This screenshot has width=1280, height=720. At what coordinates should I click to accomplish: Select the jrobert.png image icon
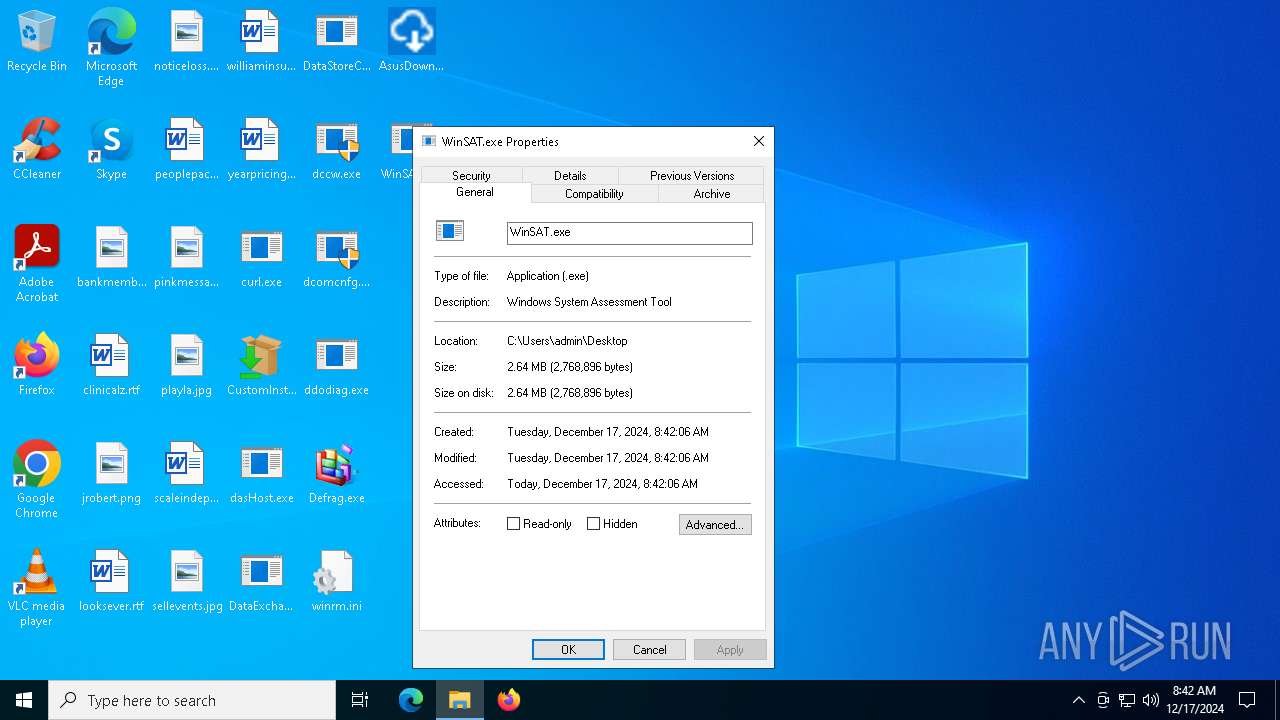111,474
